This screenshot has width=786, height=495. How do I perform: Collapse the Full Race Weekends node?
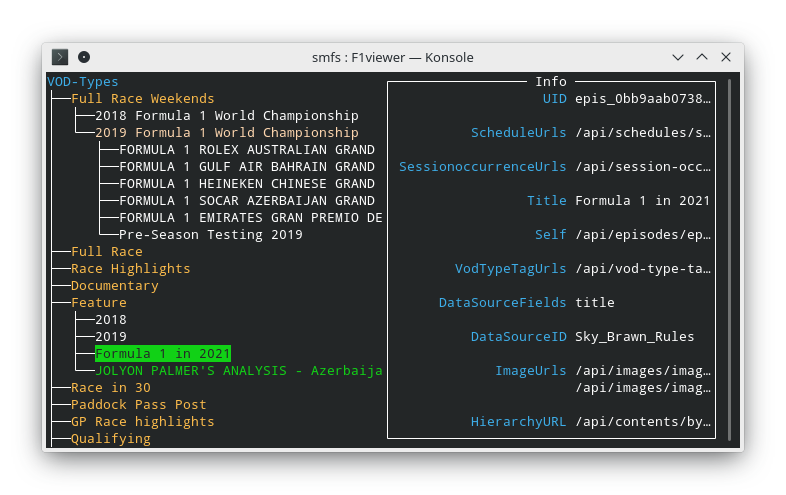[142, 99]
